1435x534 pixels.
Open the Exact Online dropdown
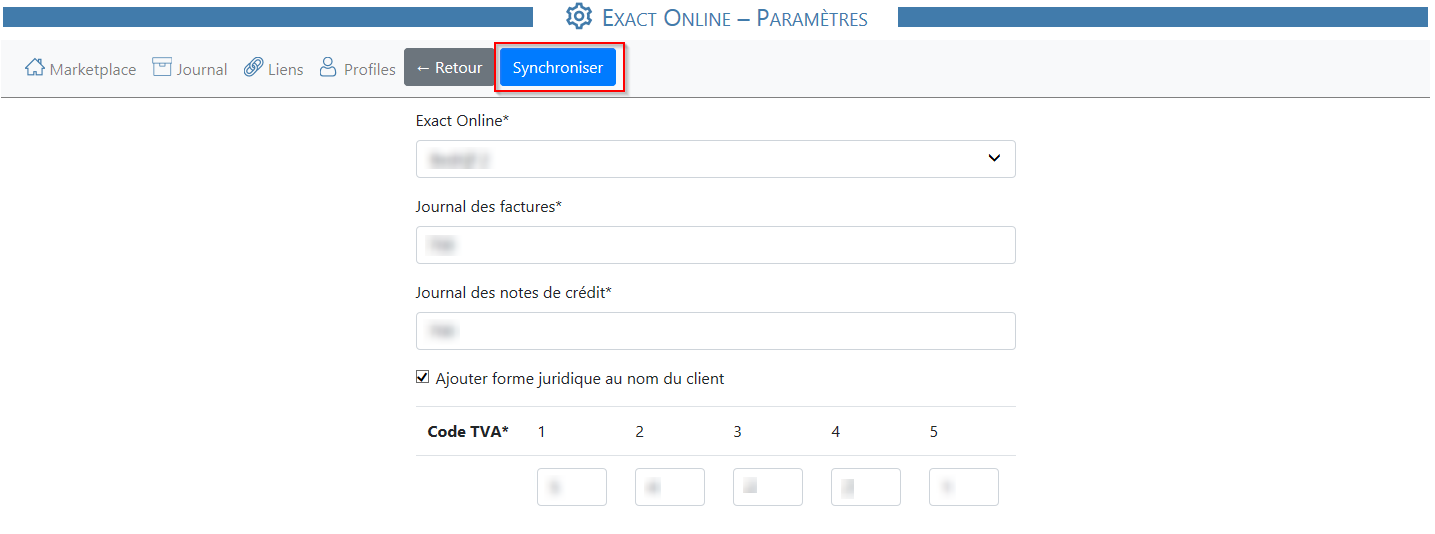tap(715, 159)
